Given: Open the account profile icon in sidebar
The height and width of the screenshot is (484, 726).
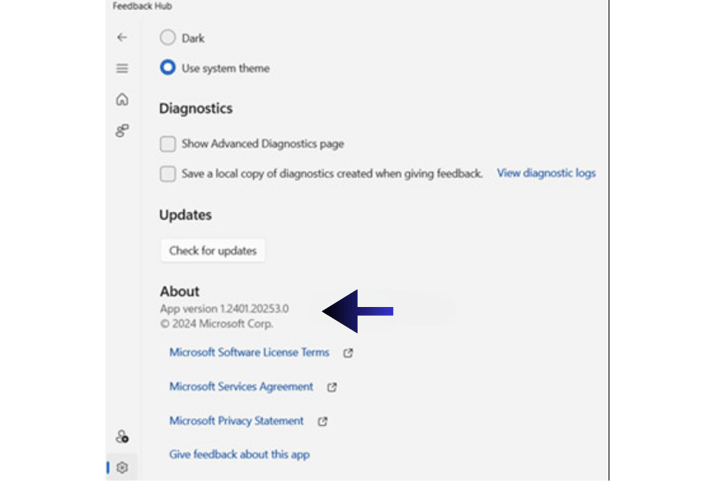Looking at the screenshot, I should [x=122, y=436].
